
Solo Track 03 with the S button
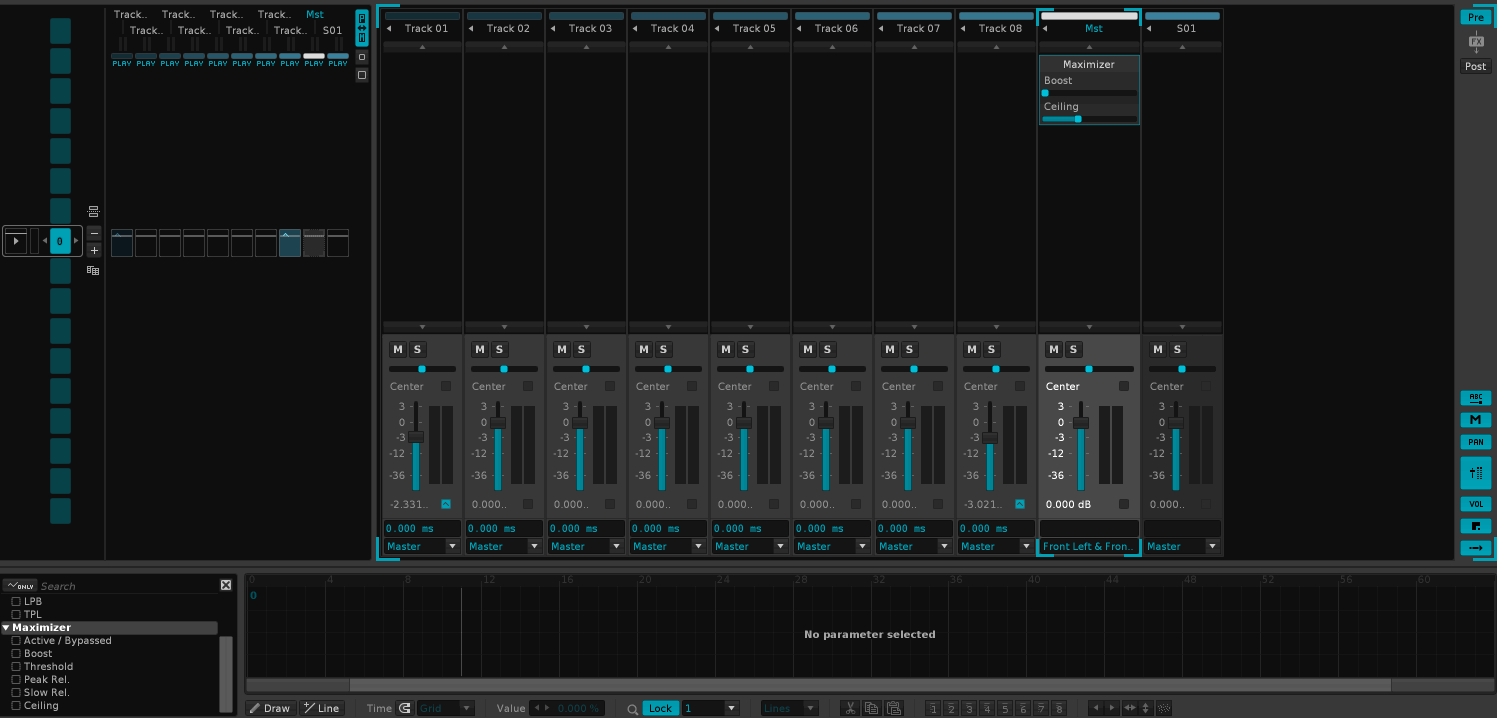coord(582,349)
